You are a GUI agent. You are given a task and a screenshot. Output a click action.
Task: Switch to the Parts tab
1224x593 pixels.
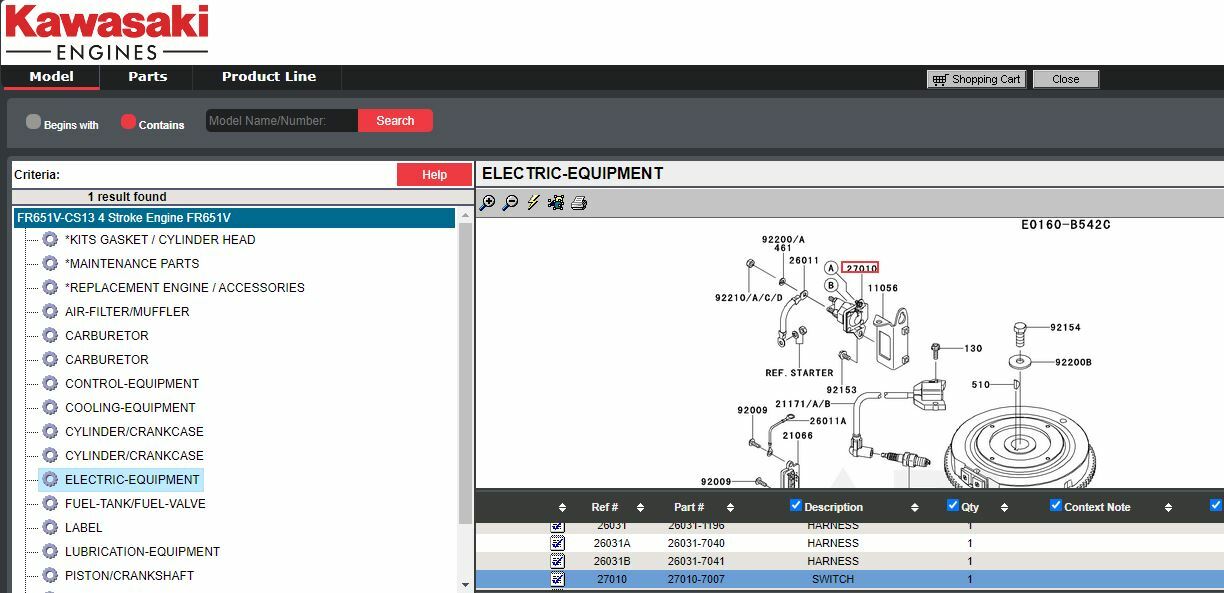tap(147, 77)
